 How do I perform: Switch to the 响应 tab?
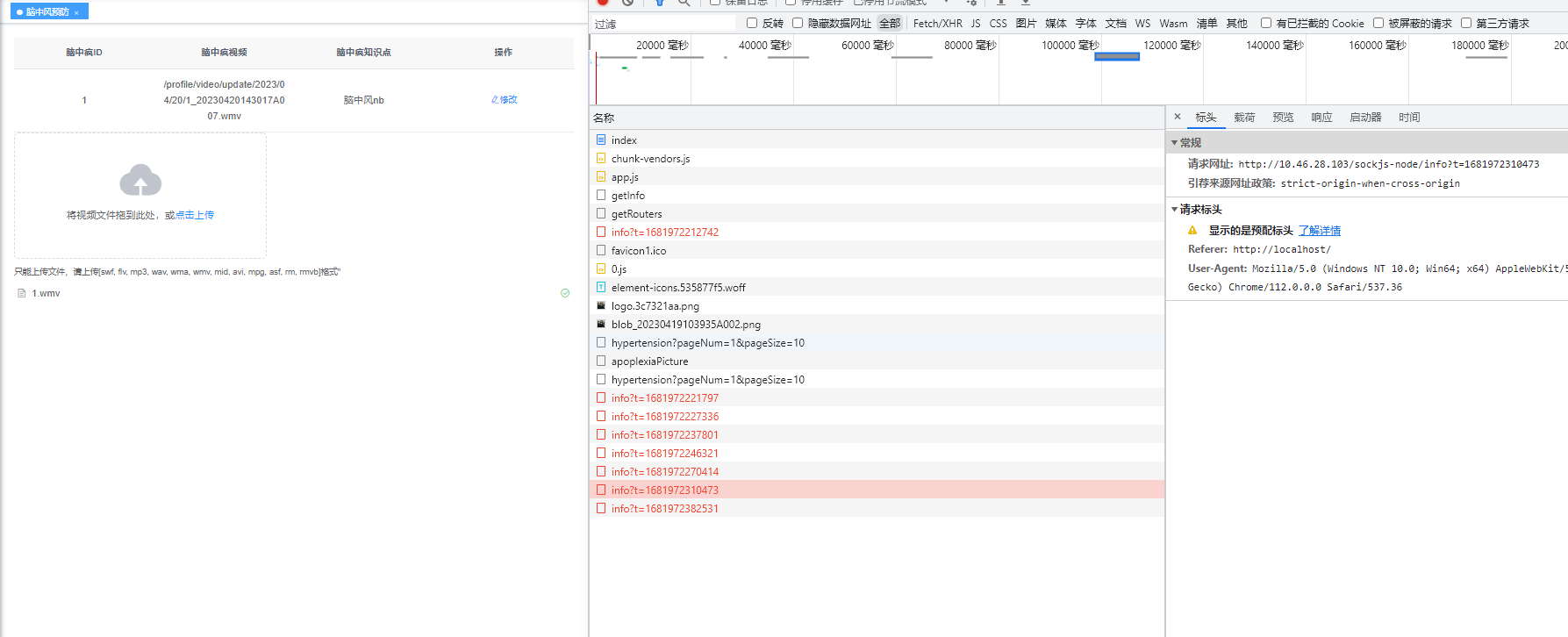click(x=1321, y=118)
